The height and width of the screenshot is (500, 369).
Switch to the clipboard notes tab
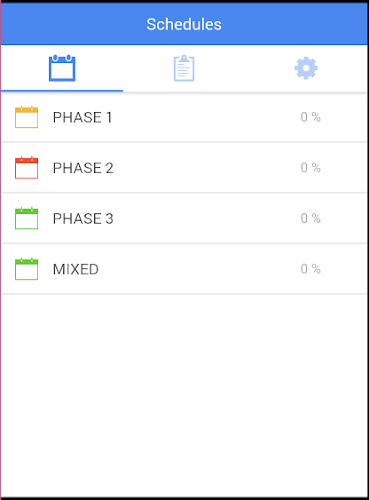184,68
